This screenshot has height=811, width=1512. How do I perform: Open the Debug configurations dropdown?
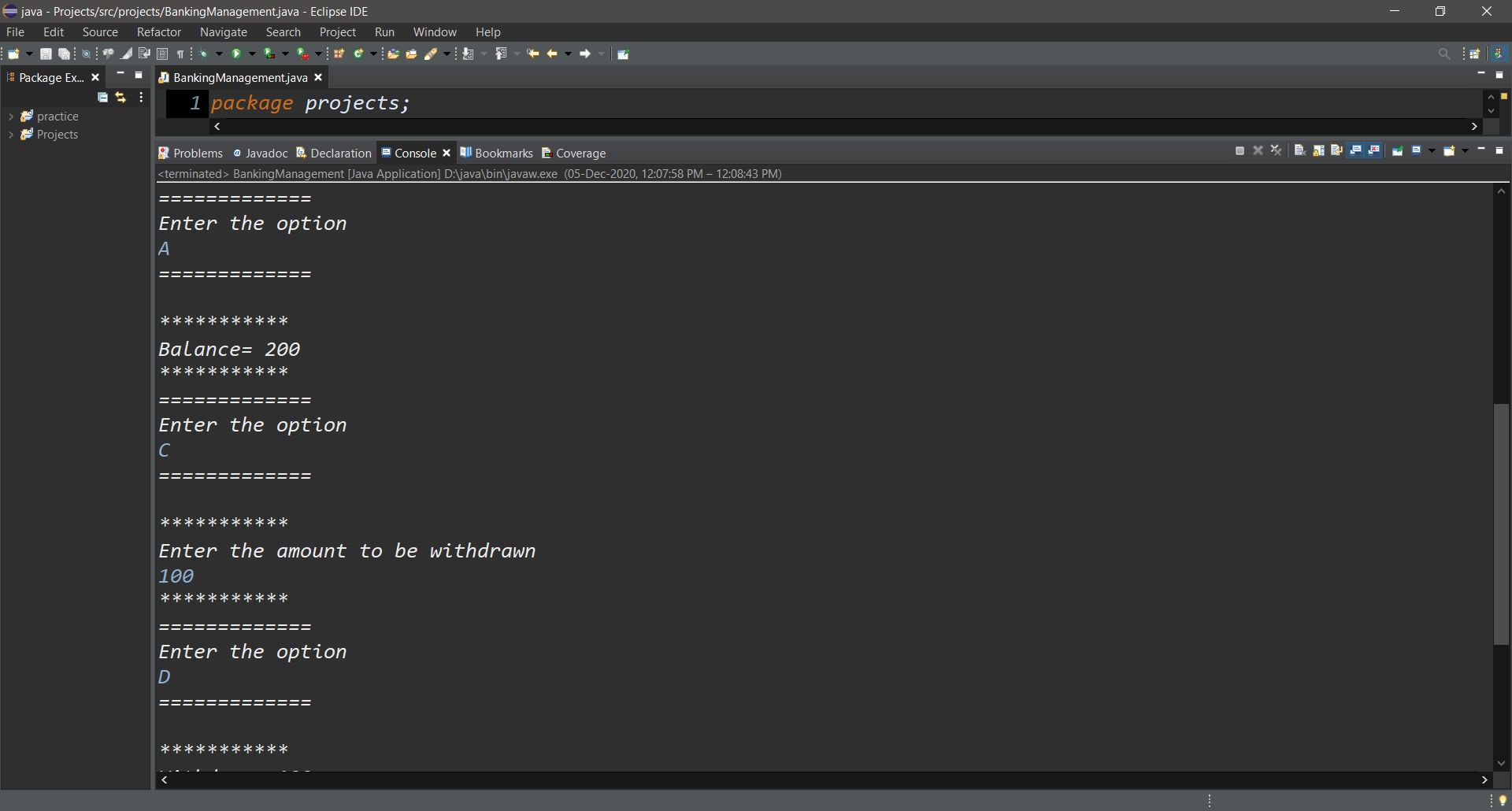(219, 54)
